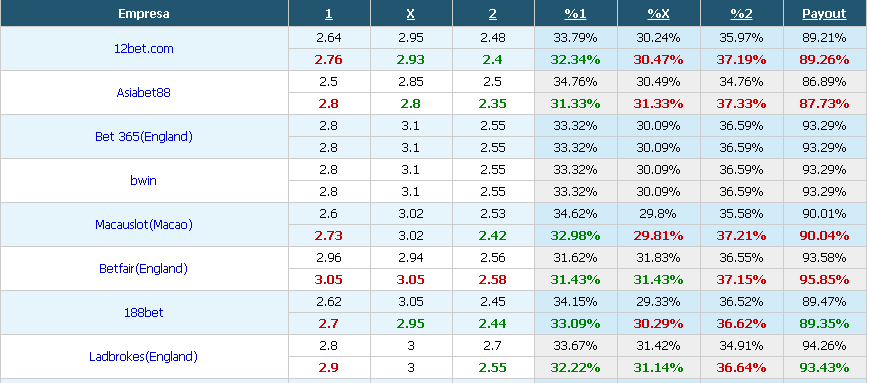Sort by the Payout column header

tap(824, 14)
